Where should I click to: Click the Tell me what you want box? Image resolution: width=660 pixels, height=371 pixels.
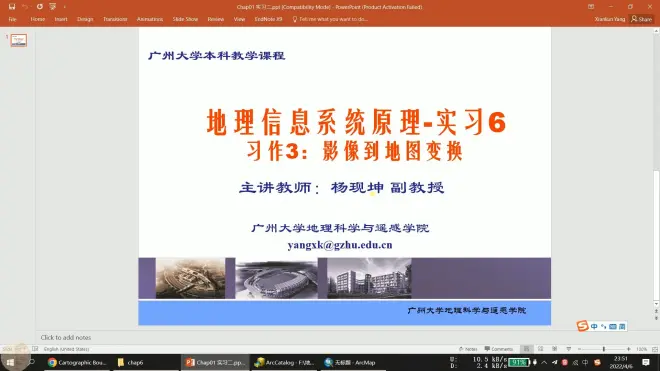pyautogui.click(x=330, y=19)
